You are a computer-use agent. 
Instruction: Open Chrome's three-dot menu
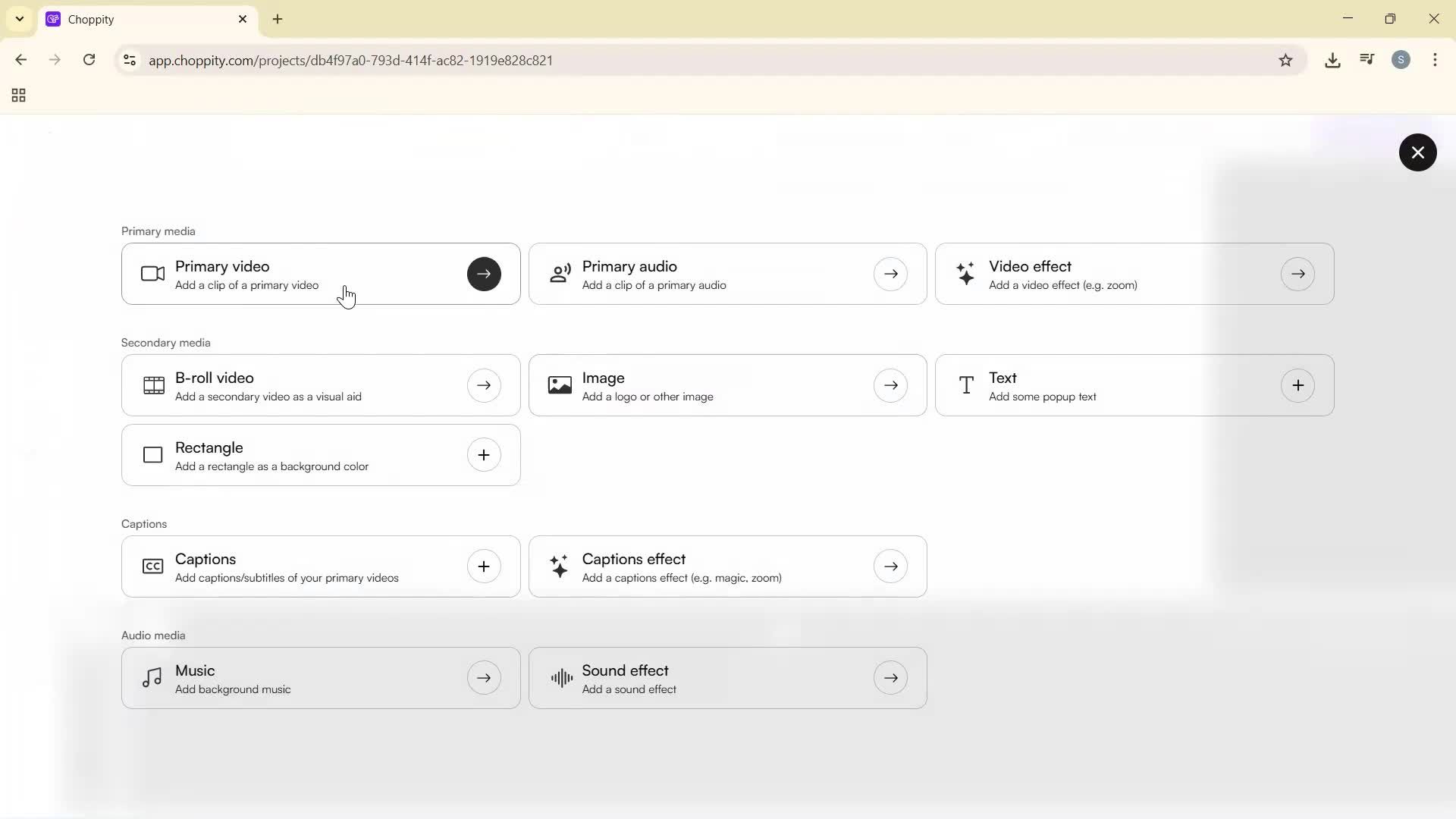(1436, 60)
